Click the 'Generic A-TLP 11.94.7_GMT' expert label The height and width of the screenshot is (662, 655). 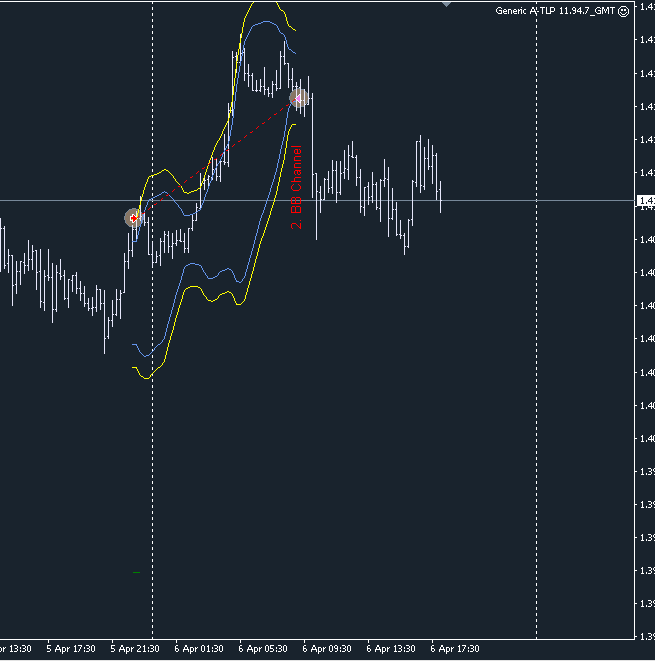tap(555, 11)
